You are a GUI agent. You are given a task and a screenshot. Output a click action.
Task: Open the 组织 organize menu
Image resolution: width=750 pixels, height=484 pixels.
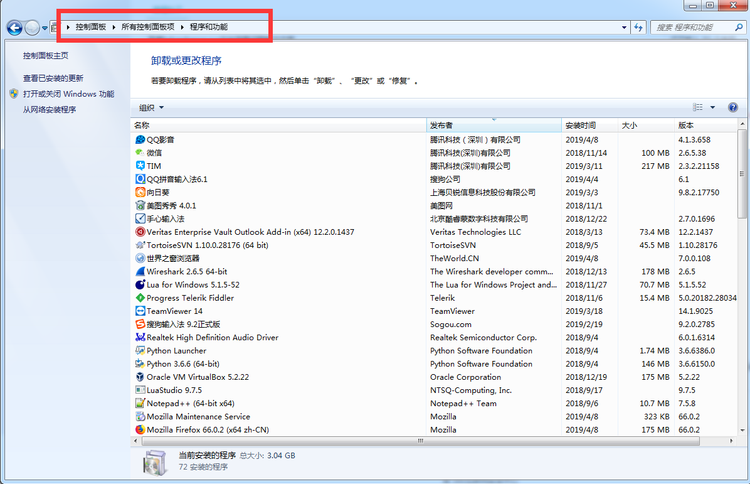151,108
